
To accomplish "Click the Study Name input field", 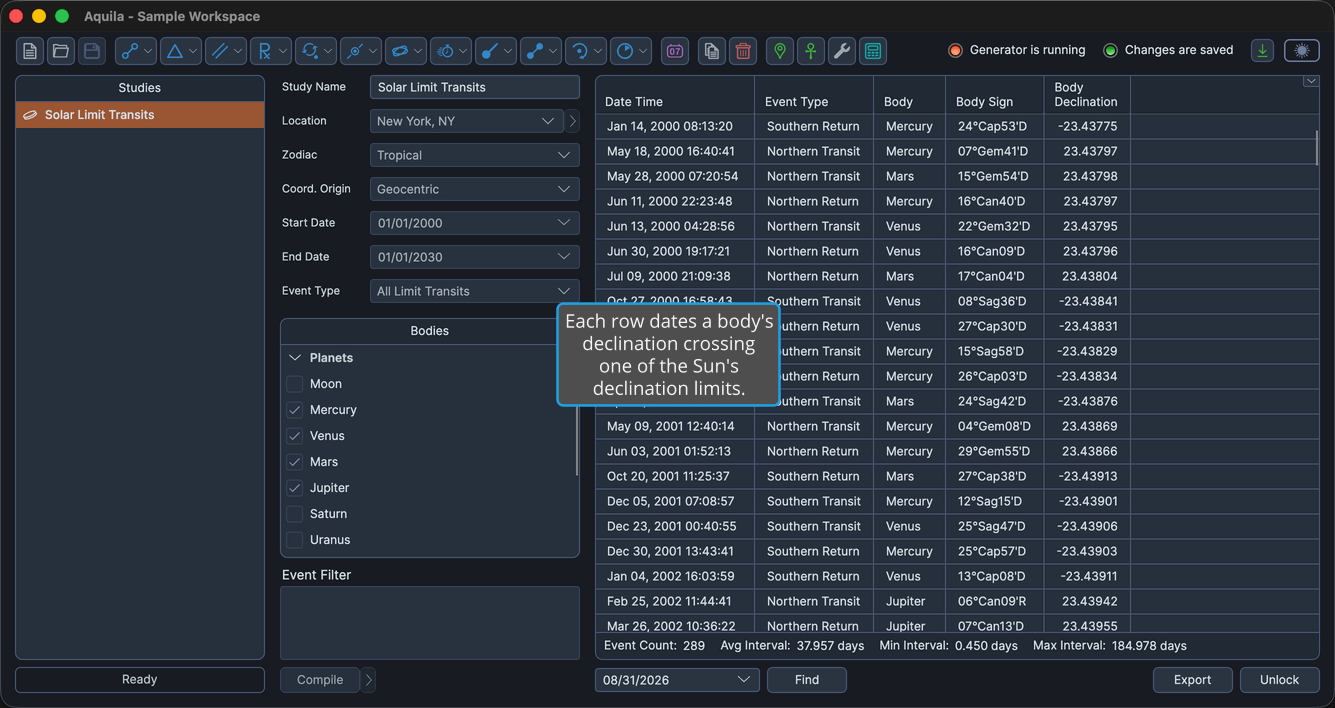I will point(475,87).
